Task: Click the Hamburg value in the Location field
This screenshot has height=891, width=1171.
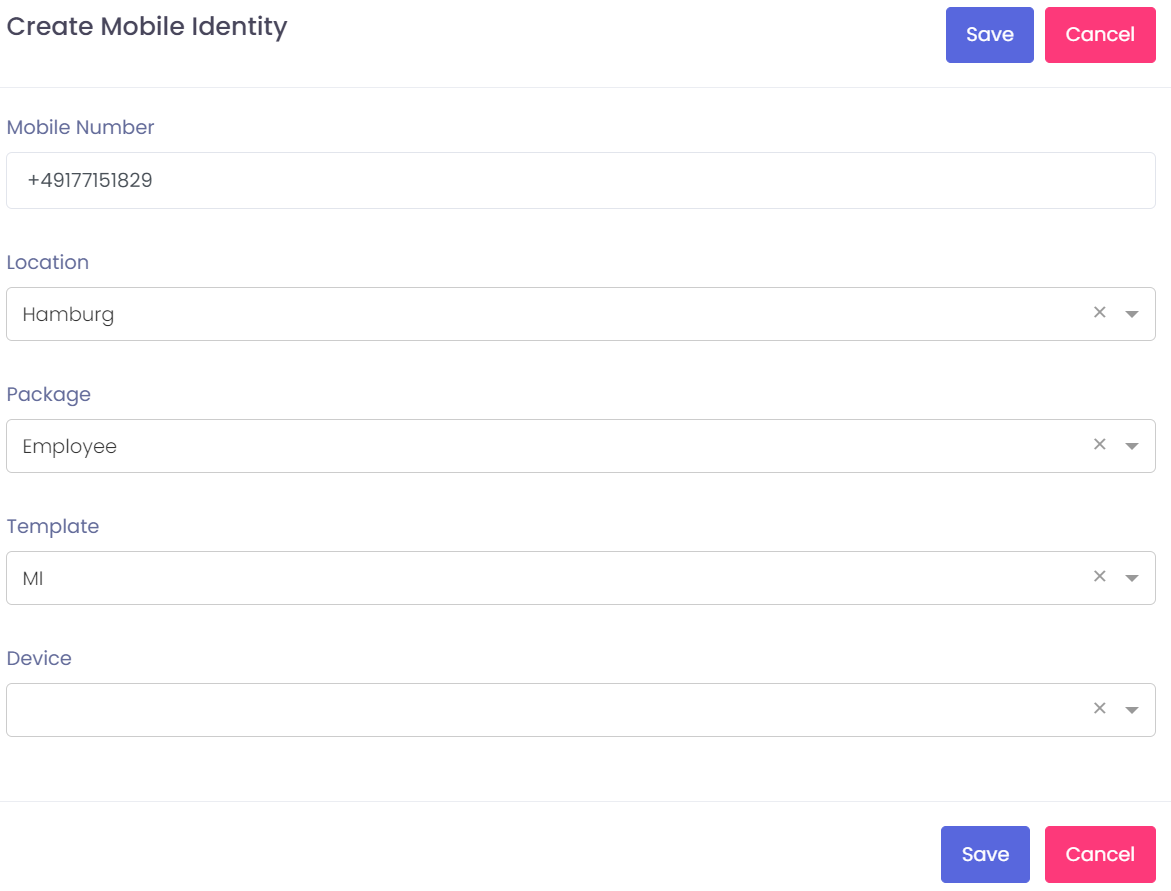Action: click(68, 314)
